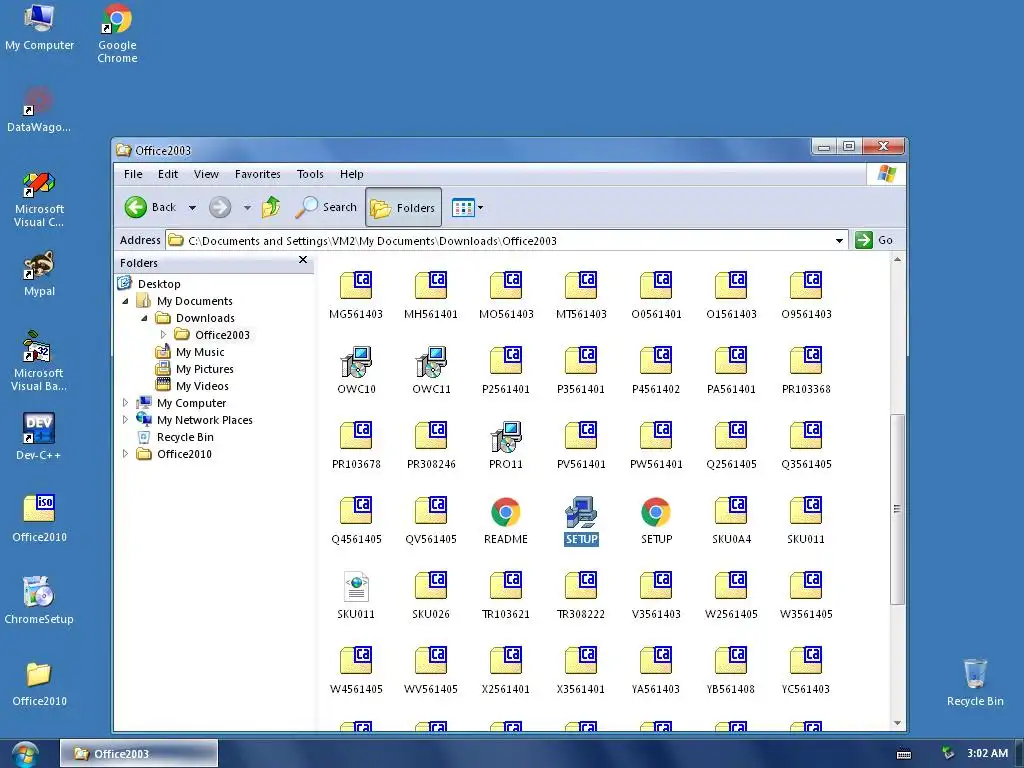
Task: Open the Search pane
Action: [x=326, y=207]
